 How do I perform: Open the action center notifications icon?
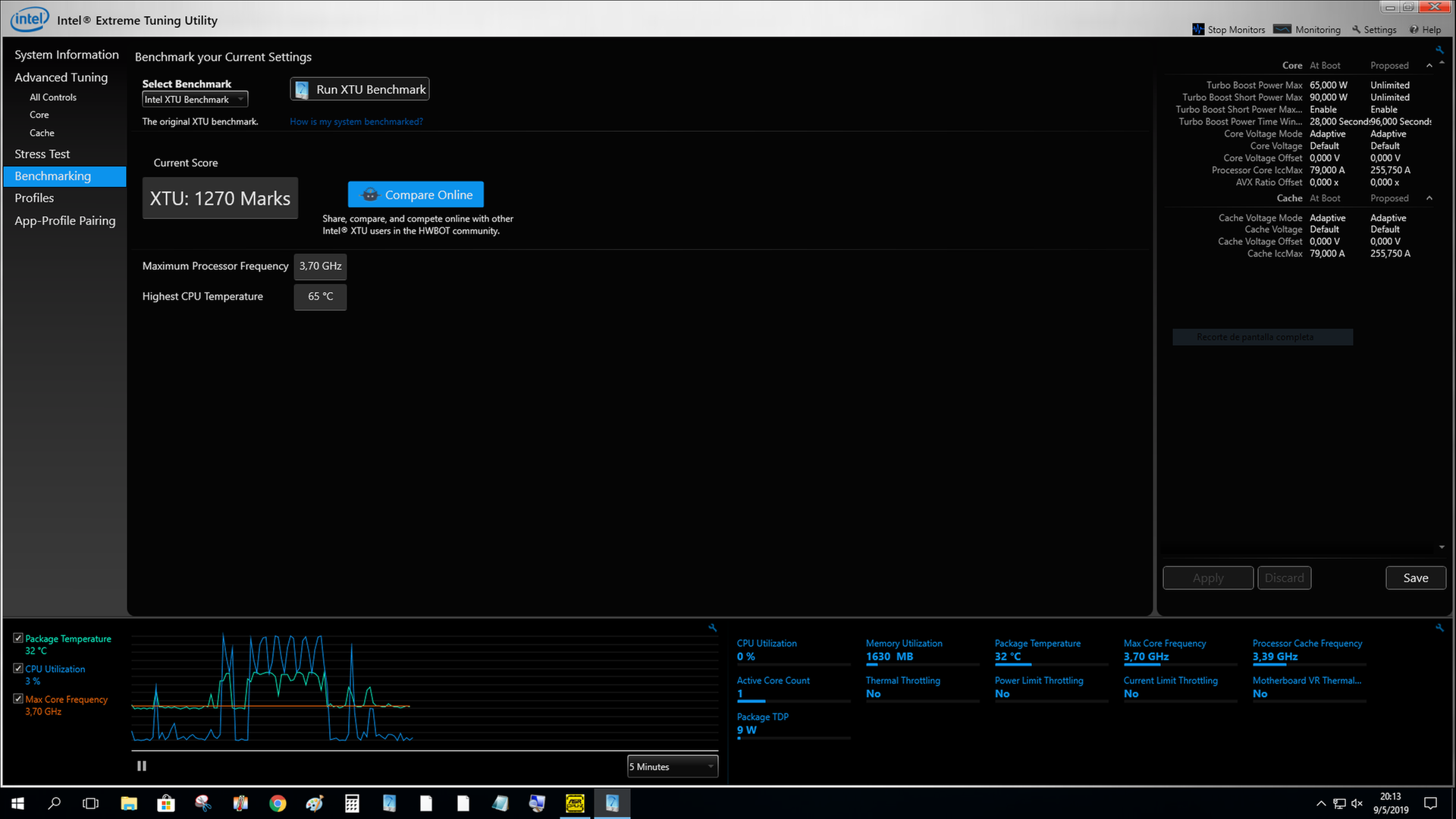point(1430,803)
